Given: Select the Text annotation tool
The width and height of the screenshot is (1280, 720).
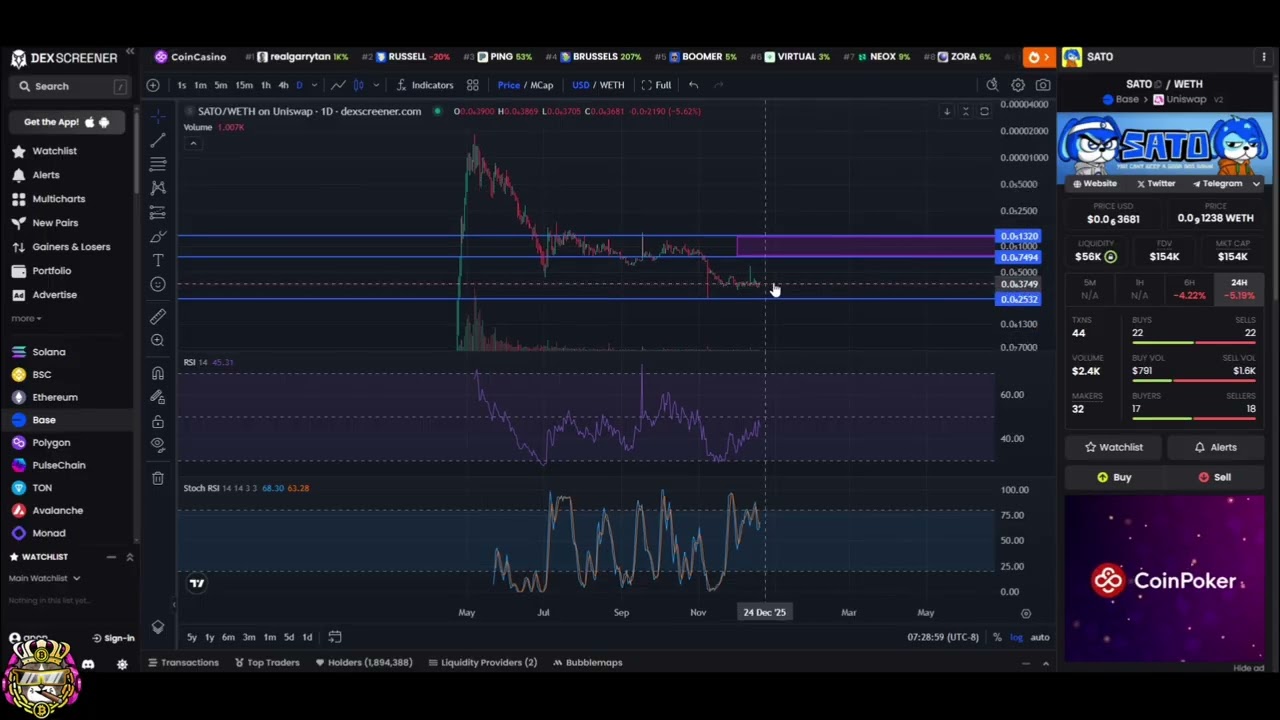Looking at the screenshot, I should tap(157, 260).
